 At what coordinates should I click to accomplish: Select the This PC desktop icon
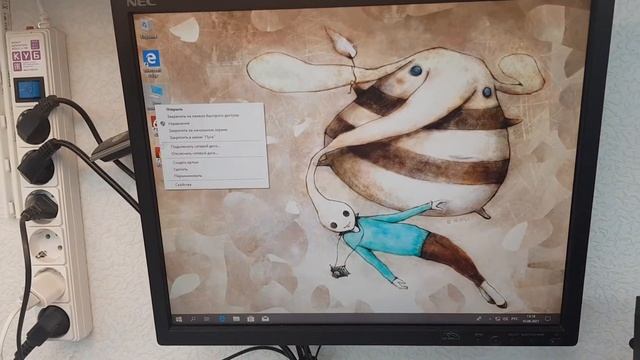157,93
